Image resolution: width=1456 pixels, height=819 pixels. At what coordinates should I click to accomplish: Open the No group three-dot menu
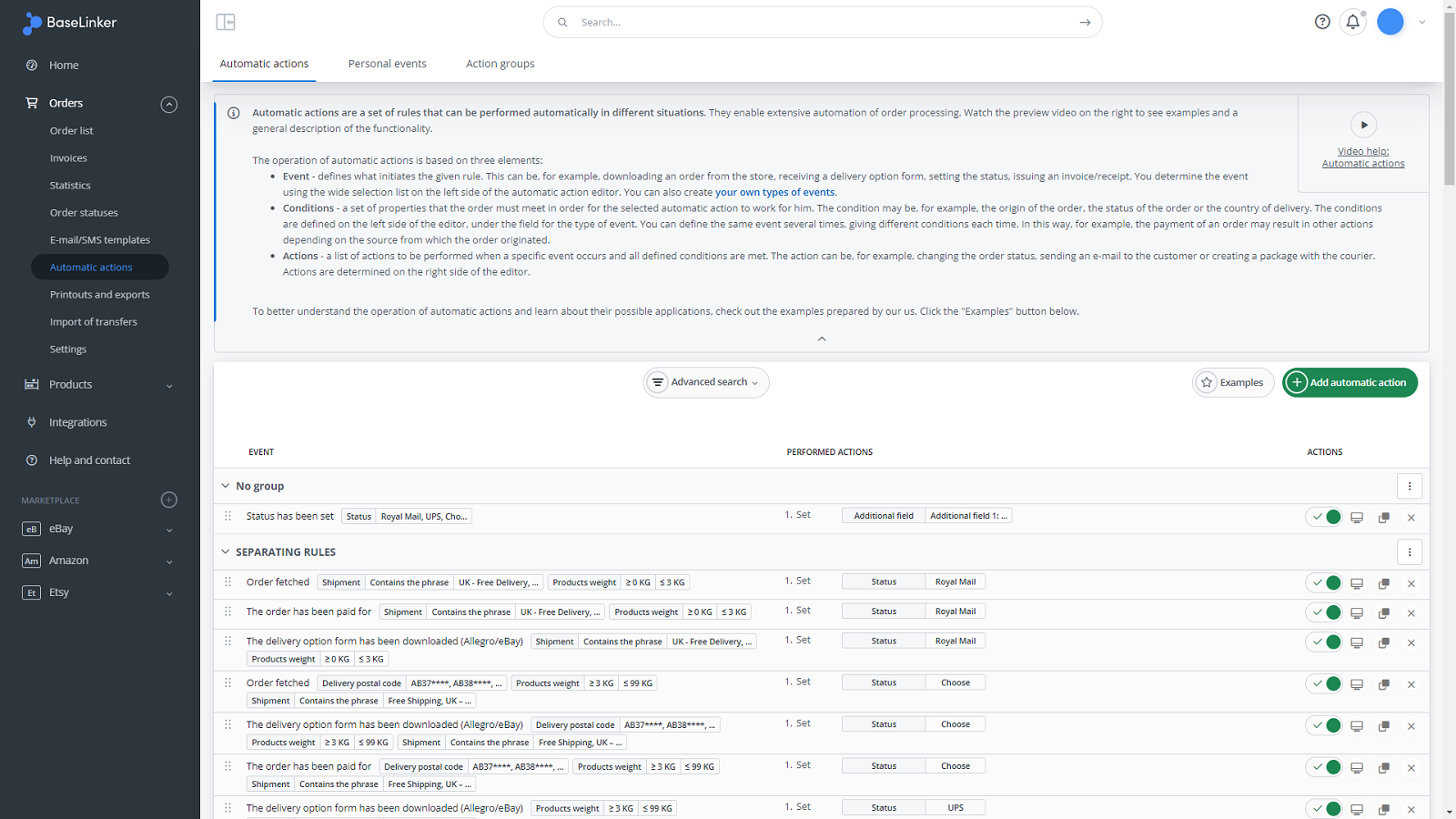tap(1409, 486)
